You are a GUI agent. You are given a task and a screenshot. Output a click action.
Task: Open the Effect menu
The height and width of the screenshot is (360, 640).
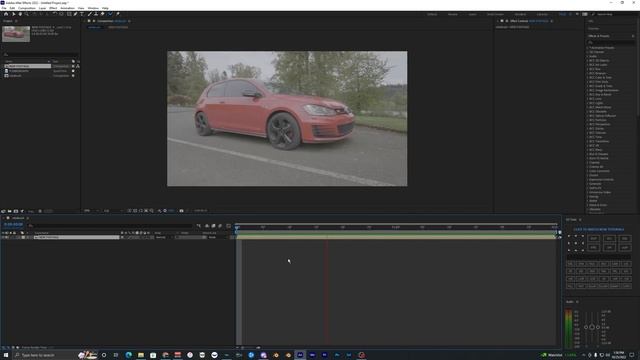[x=53, y=8]
